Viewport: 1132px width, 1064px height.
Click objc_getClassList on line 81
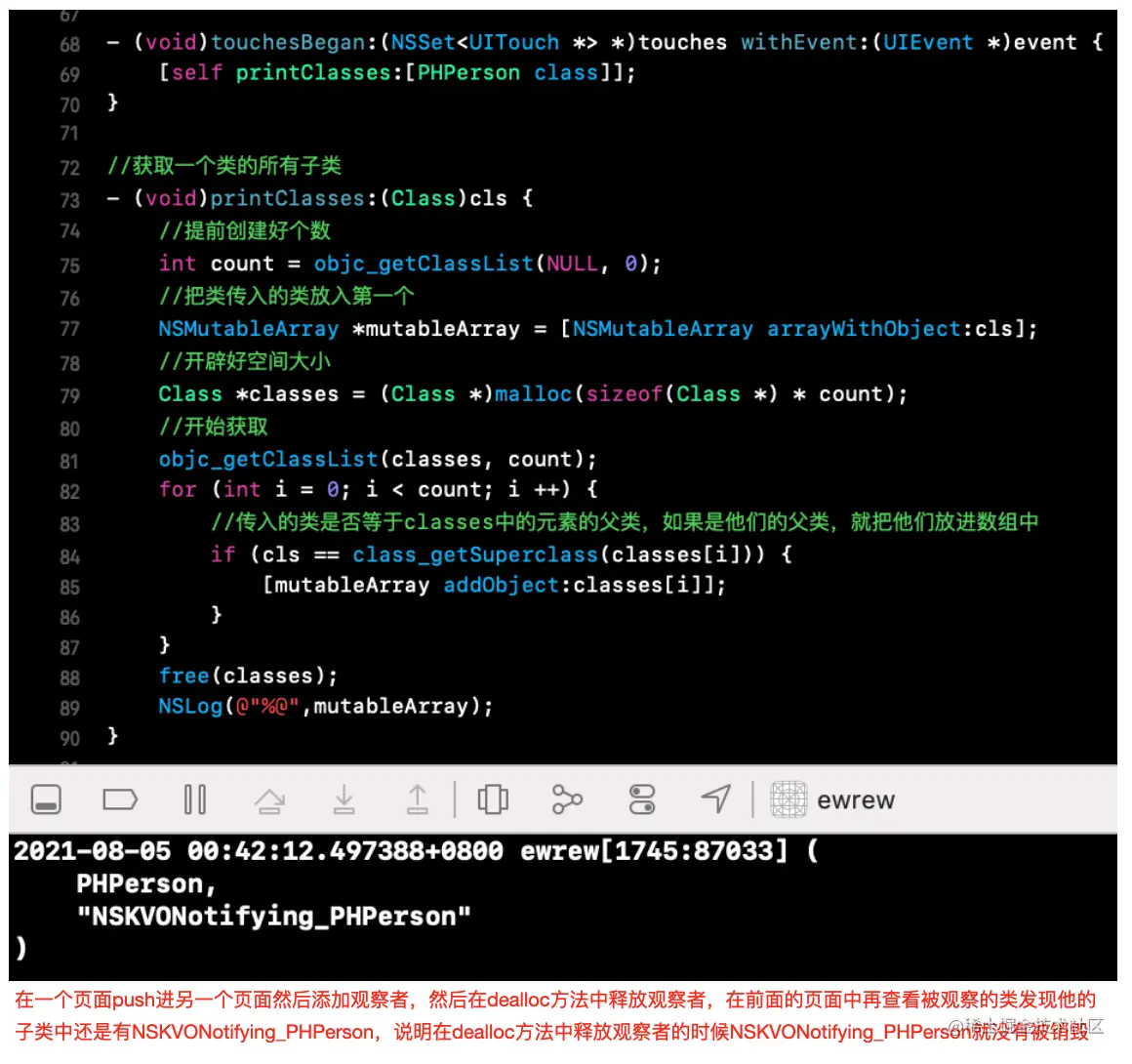(268, 459)
